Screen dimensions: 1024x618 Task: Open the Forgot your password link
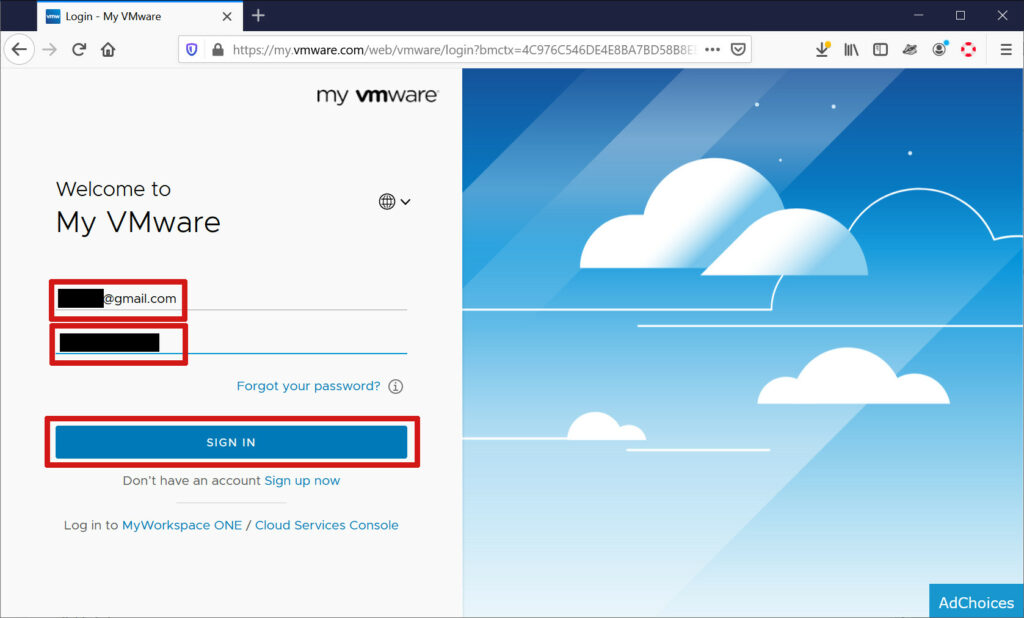[x=308, y=386]
